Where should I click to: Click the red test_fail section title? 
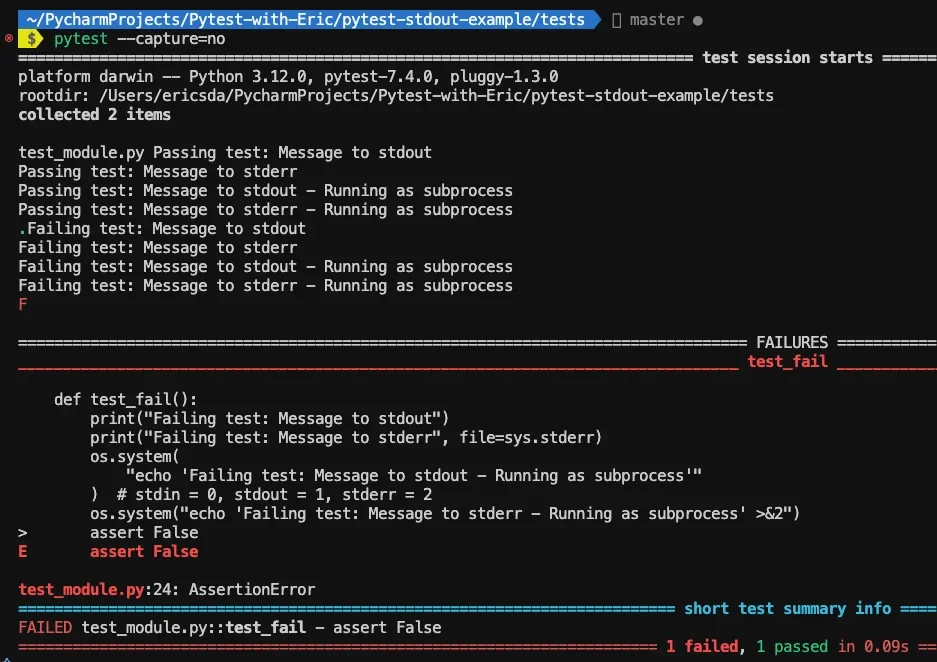click(788, 362)
